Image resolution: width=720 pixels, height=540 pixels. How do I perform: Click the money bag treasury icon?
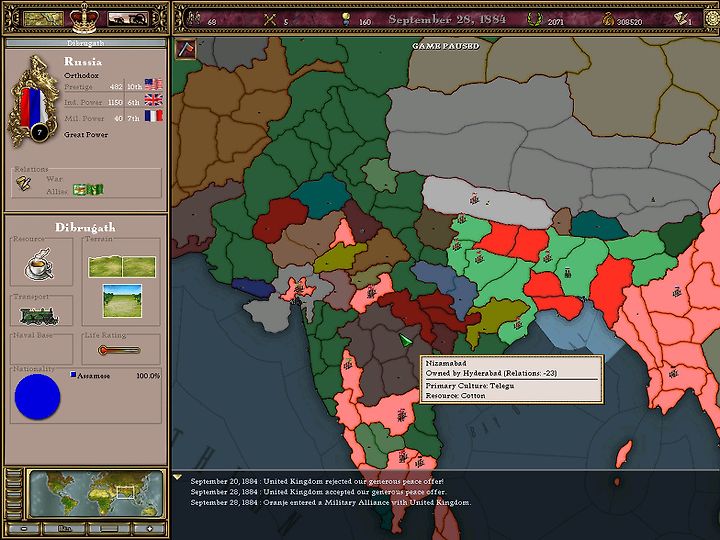click(x=608, y=19)
